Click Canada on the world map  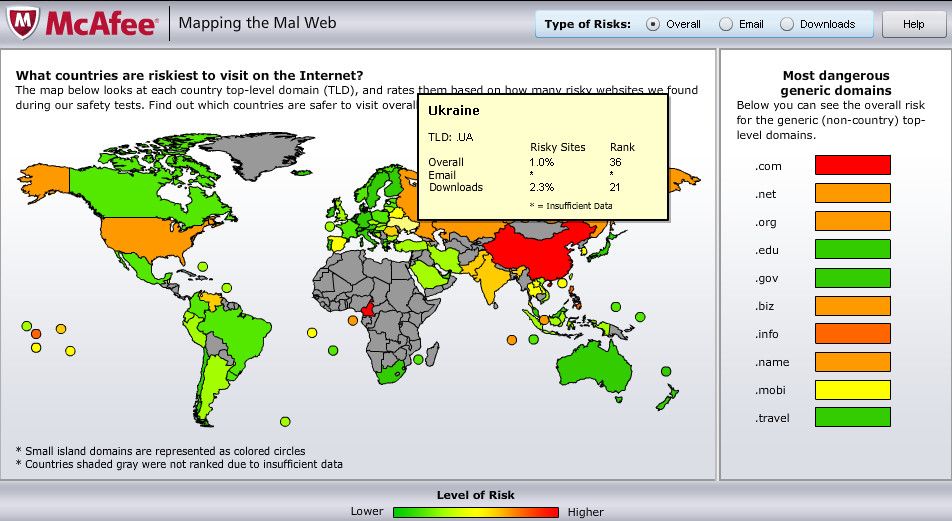point(131,191)
